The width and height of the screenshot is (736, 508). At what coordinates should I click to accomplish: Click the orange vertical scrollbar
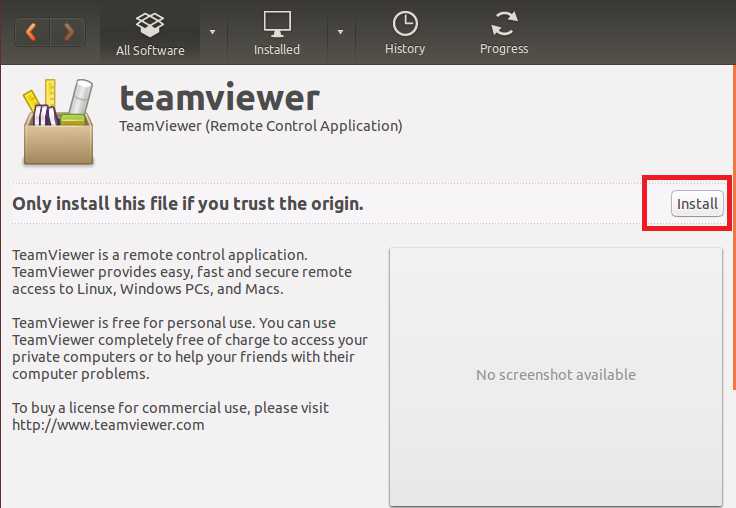(x=734, y=228)
